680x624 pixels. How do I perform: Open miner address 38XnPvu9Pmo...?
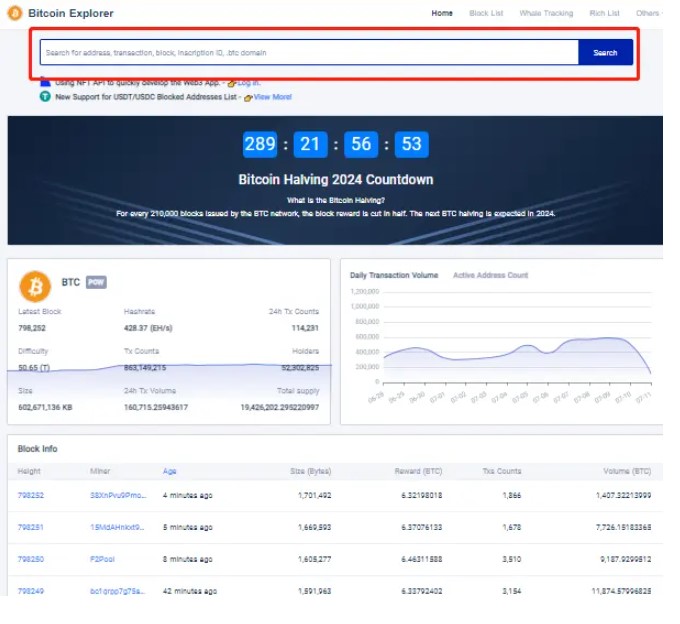click(118, 495)
